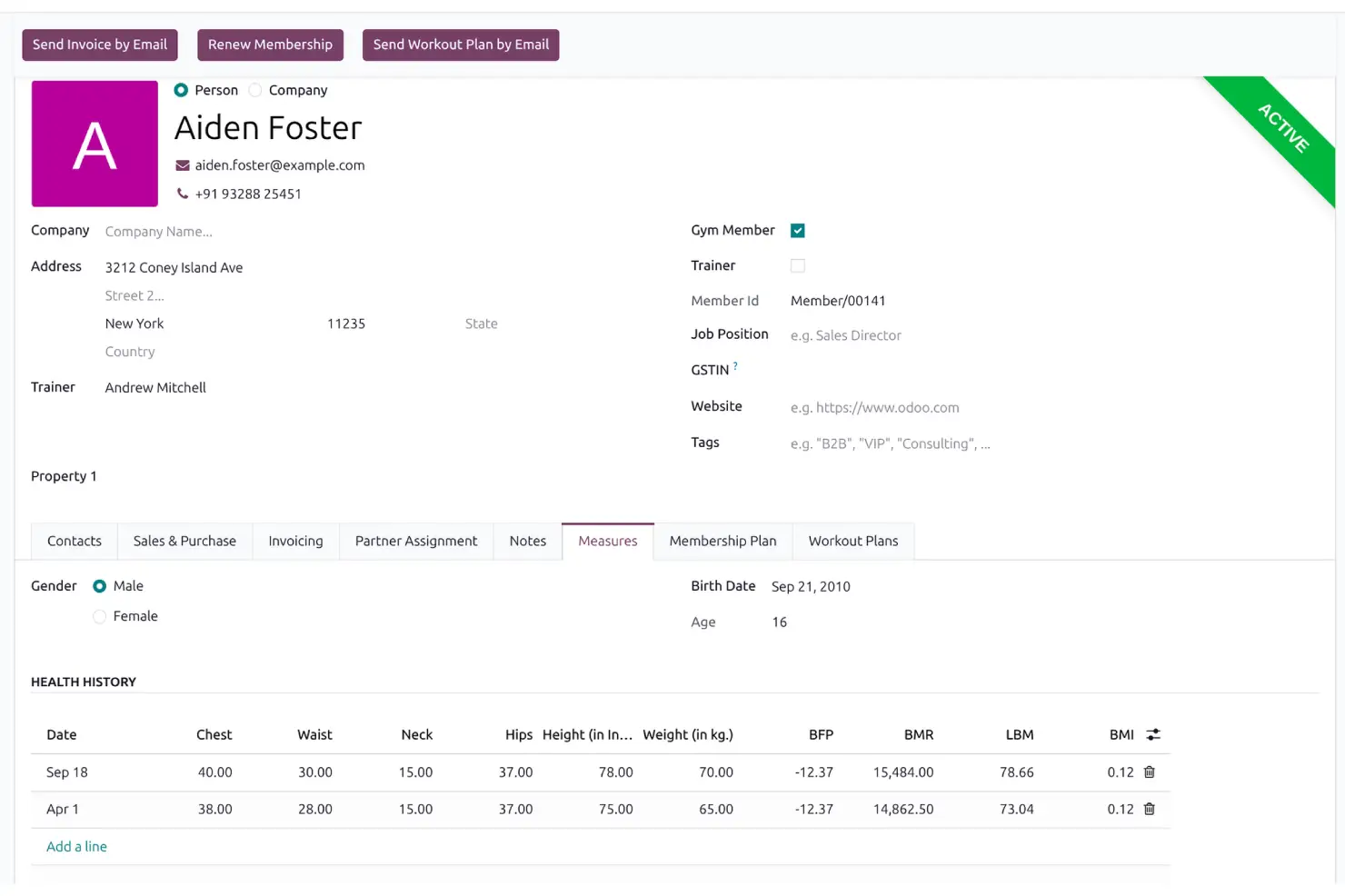Viewport: 1345px width, 896px height.
Task: Click weight value 65.00 in Apr 1 row
Action: 716,809
